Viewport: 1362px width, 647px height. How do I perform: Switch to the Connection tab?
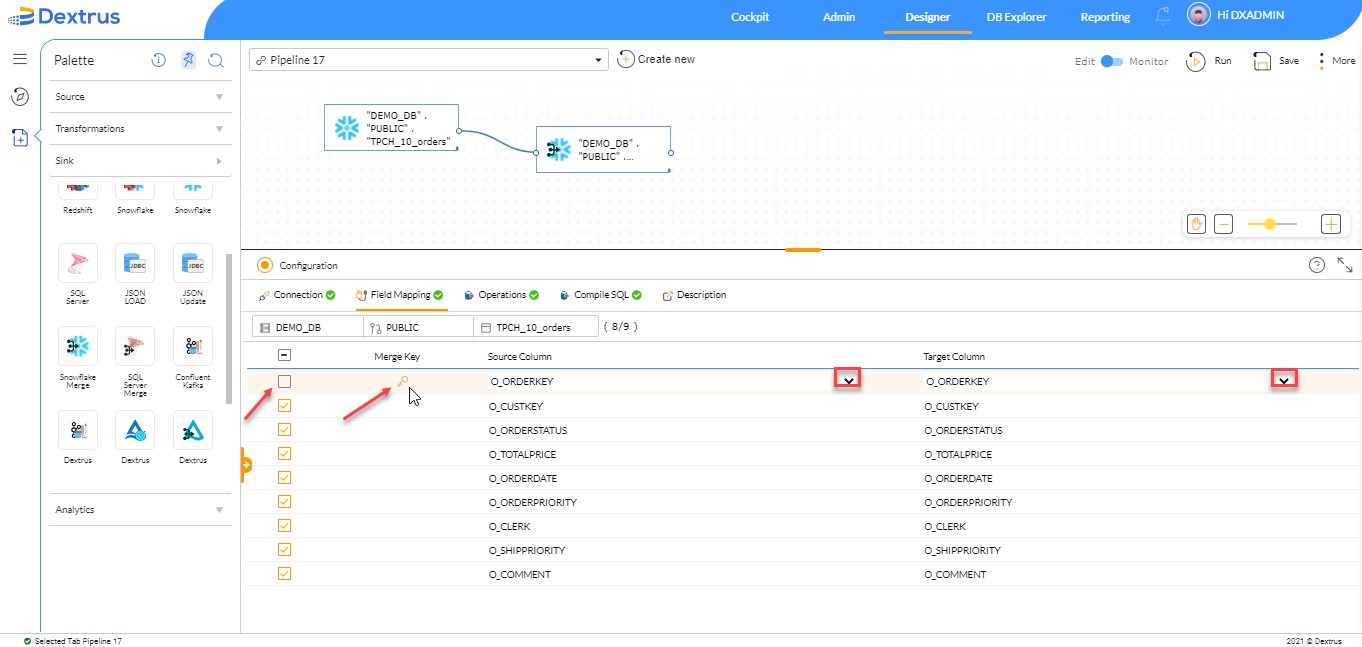click(297, 295)
